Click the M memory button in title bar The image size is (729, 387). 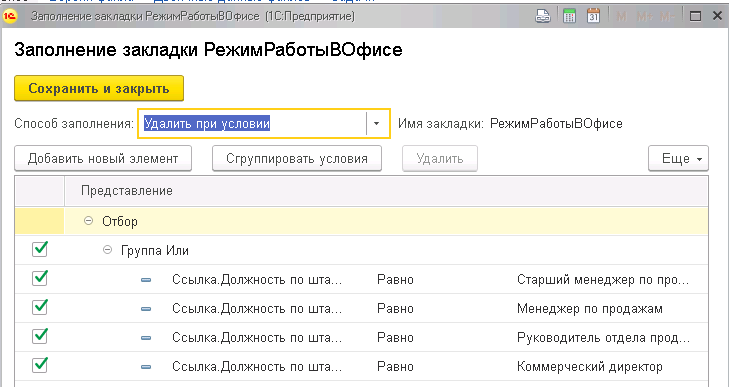621,17
